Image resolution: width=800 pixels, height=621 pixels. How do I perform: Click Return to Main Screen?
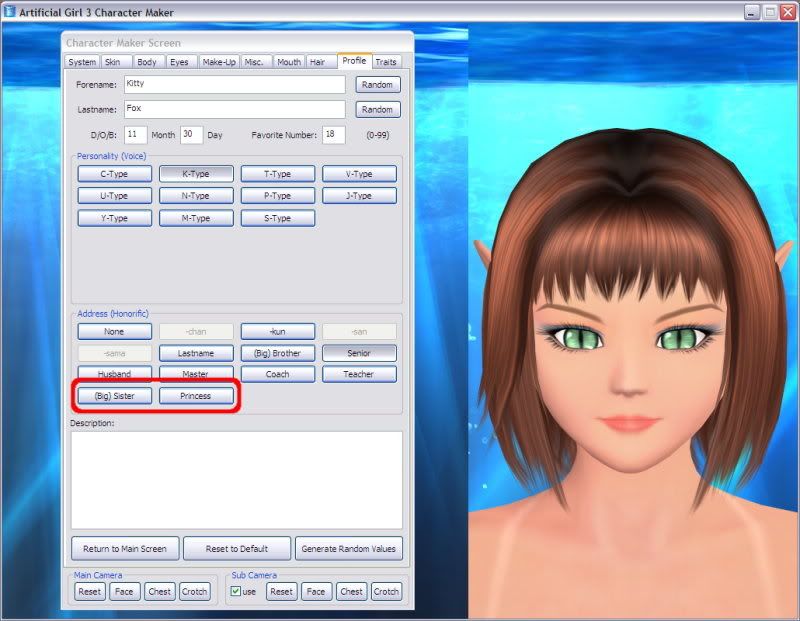[x=125, y=549]
